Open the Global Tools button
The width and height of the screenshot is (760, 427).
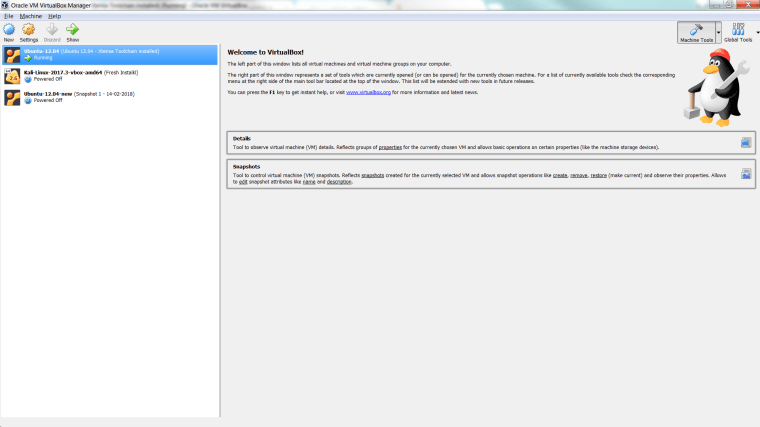tap(738, 32)
